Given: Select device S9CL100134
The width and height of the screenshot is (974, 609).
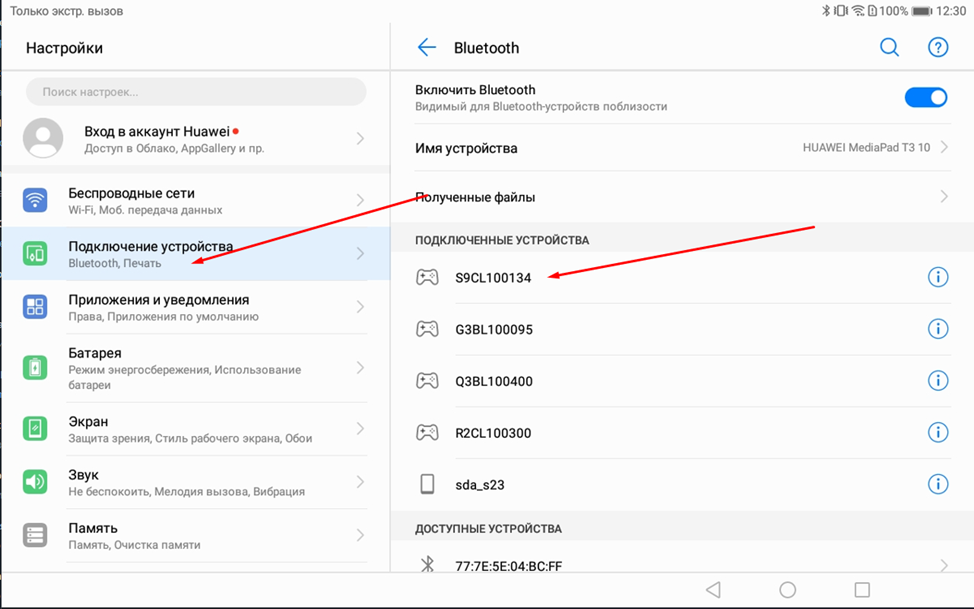Looking at the screenshot, I should pos(682,277).
